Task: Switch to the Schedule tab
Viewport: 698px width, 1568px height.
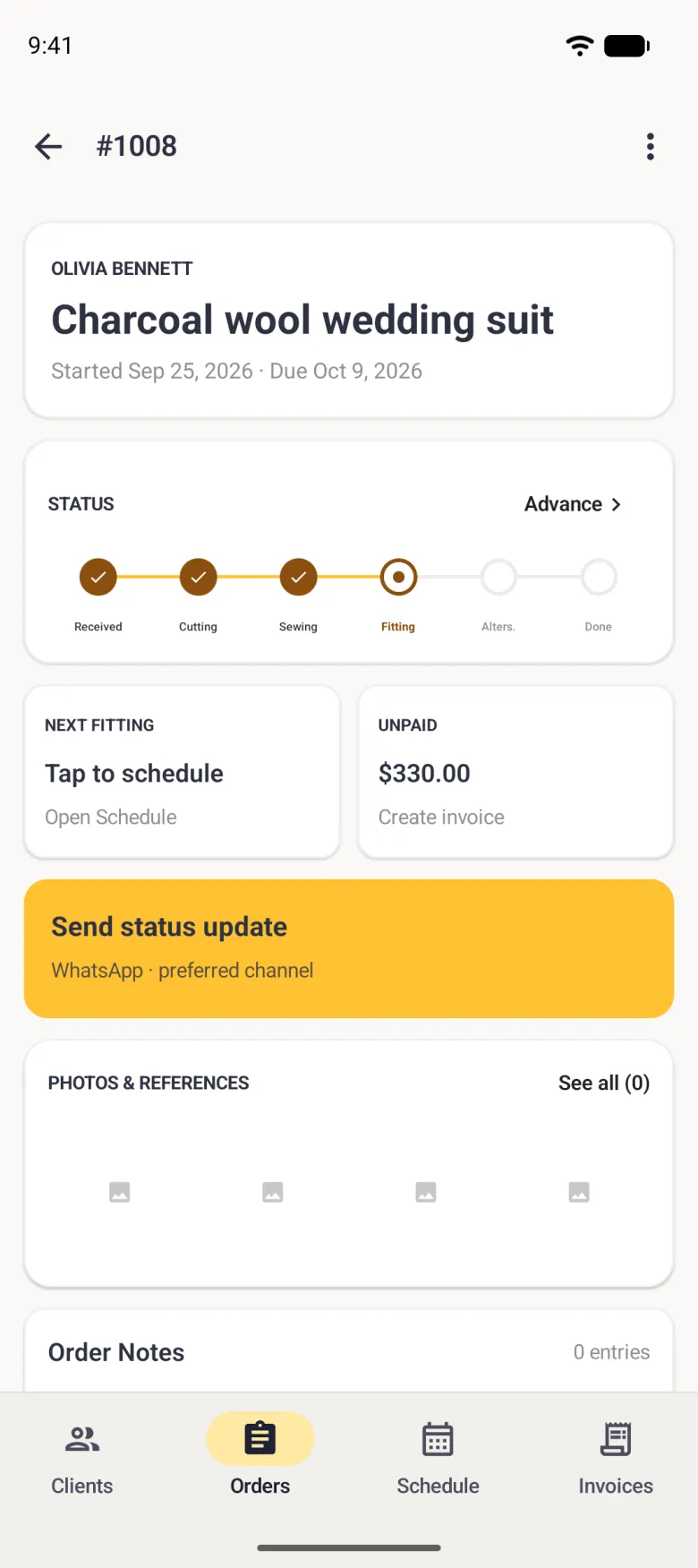Action: [438, 1457]
